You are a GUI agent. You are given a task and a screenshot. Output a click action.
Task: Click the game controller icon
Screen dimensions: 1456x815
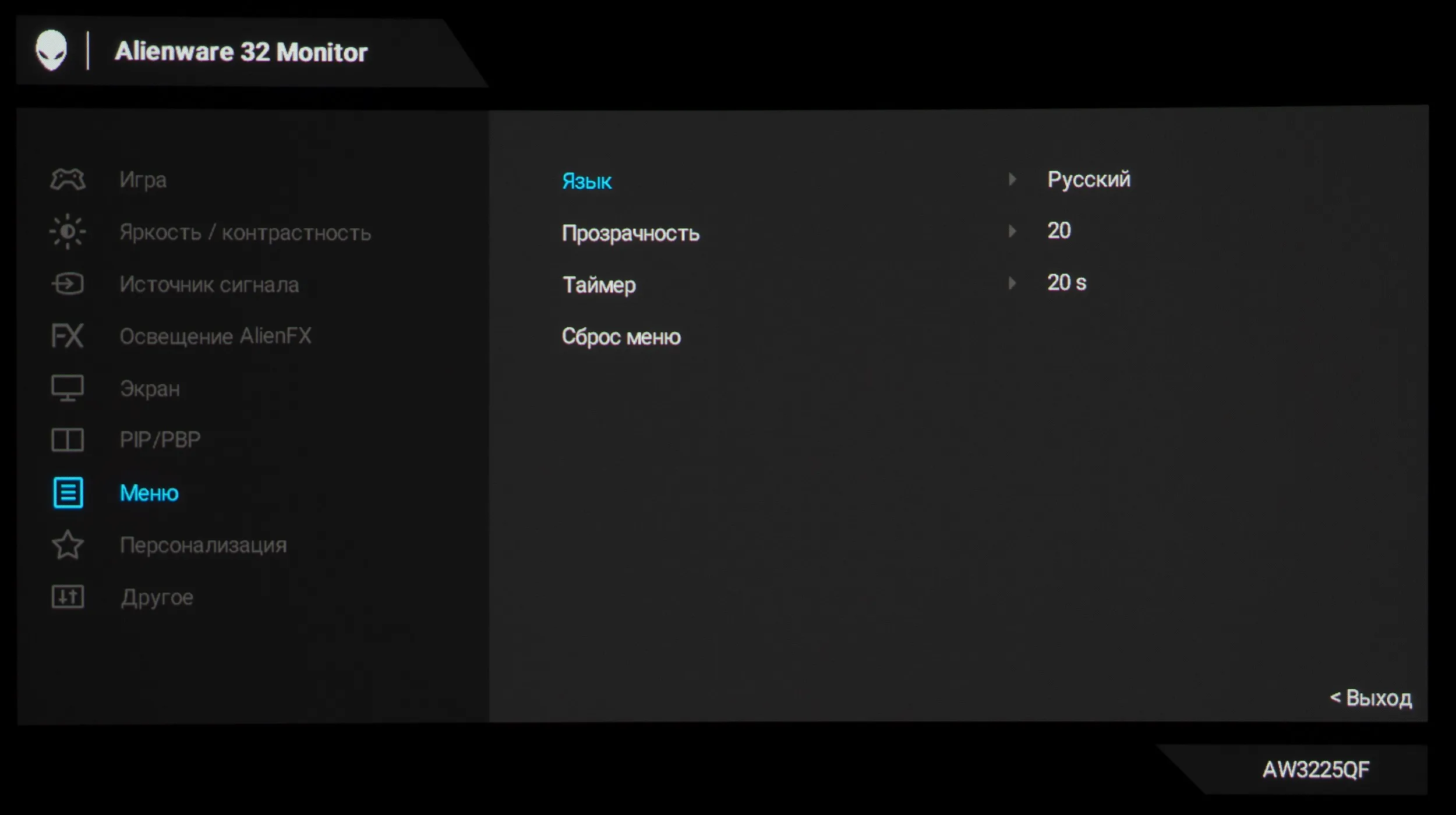point(68,179)
